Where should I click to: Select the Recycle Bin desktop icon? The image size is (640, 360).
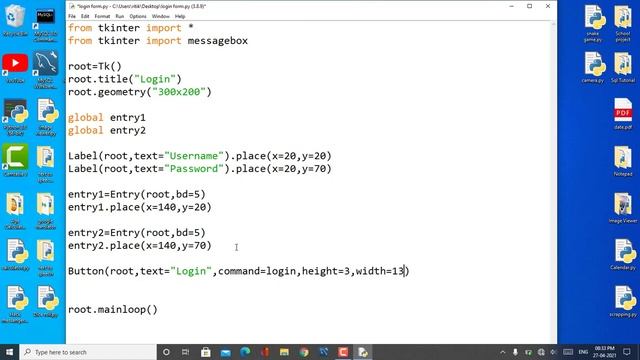tap(15, 21)
